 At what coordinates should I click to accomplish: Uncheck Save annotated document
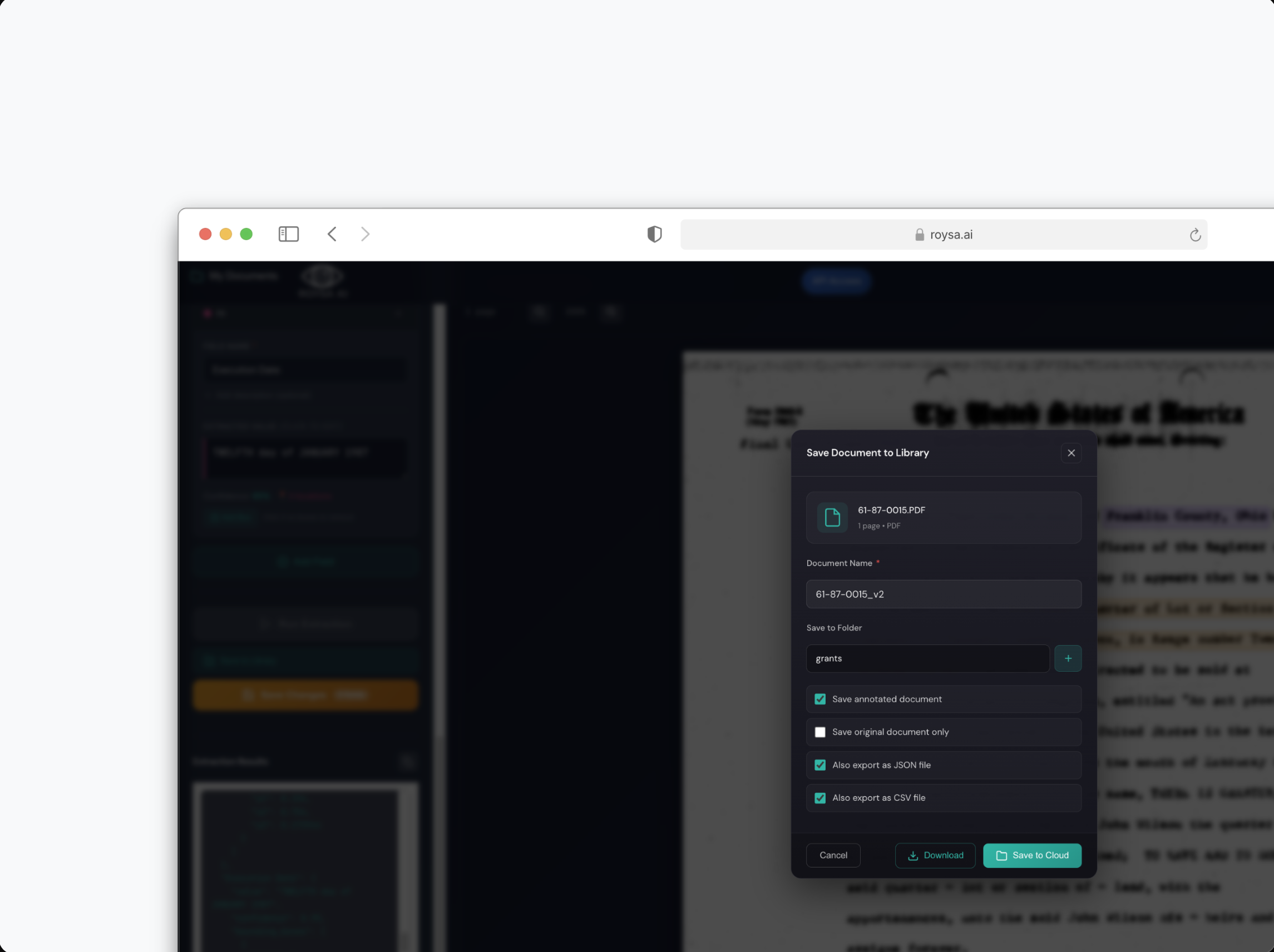click(x=820, y=699)
